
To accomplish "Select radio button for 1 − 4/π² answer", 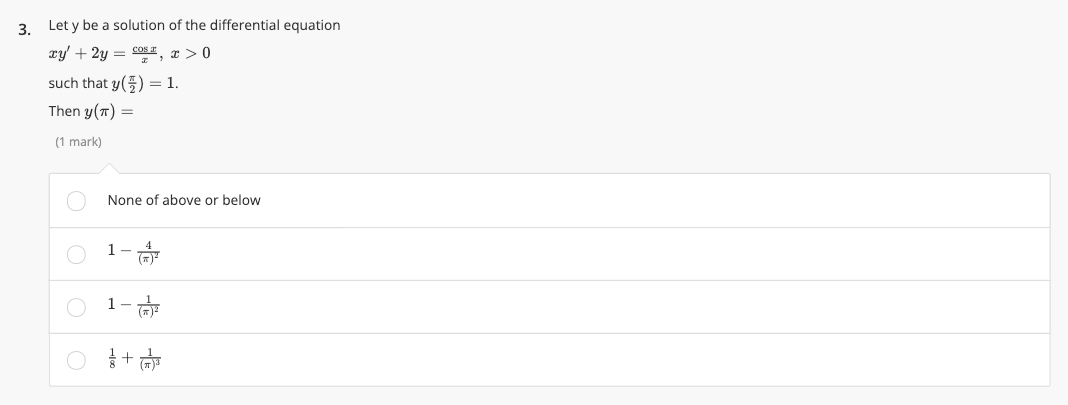I will (78, 254).
